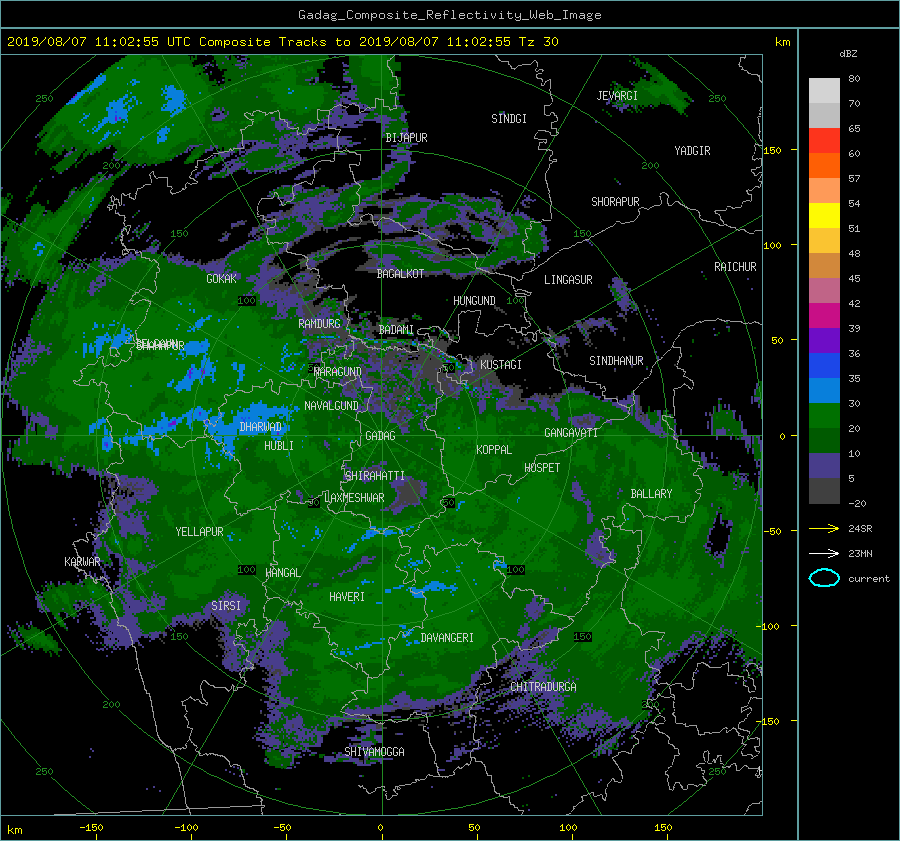Click the white 23MN arrow legend icon
900x841 pixels.
(824, 553)
